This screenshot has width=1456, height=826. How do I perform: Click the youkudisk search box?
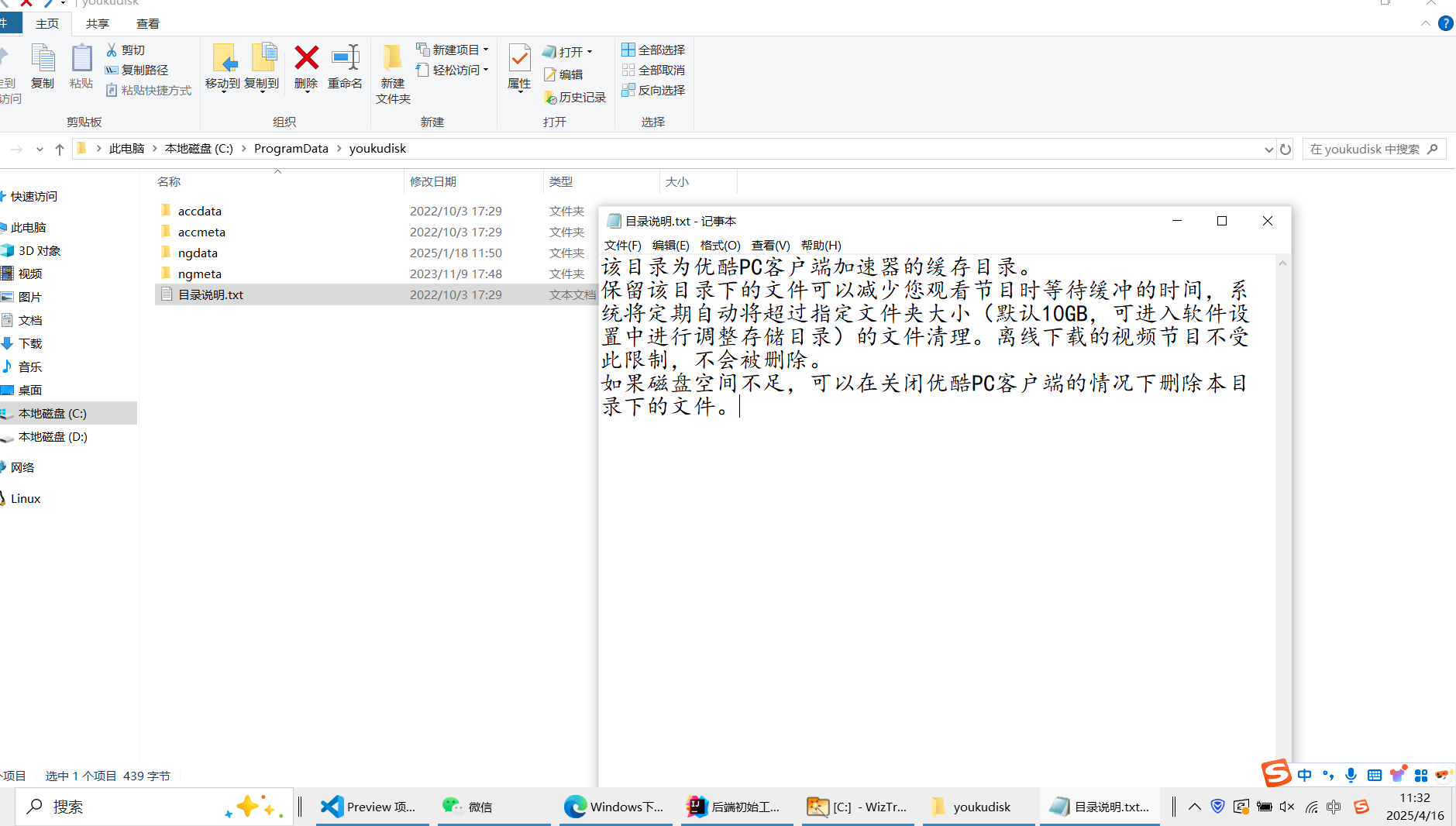(1374, 149)
